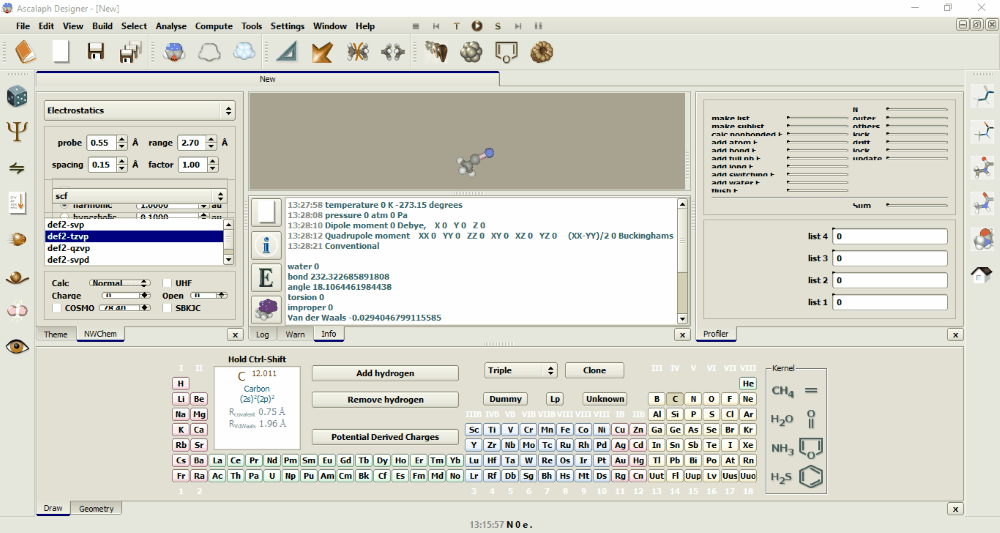Create new blank document icon
The width and height of the screenshot is (1000, 533).
61,52
